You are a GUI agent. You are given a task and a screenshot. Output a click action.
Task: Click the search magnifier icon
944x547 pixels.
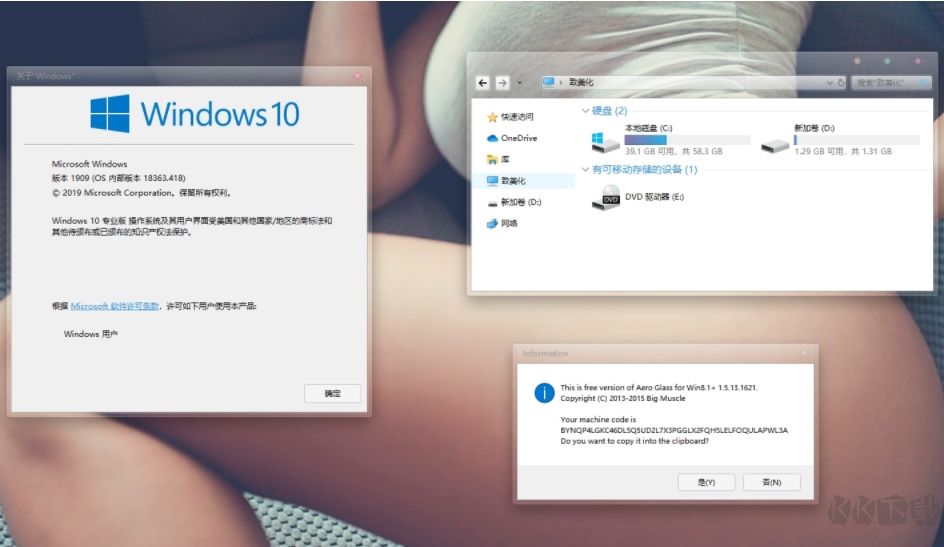[923, 82]
